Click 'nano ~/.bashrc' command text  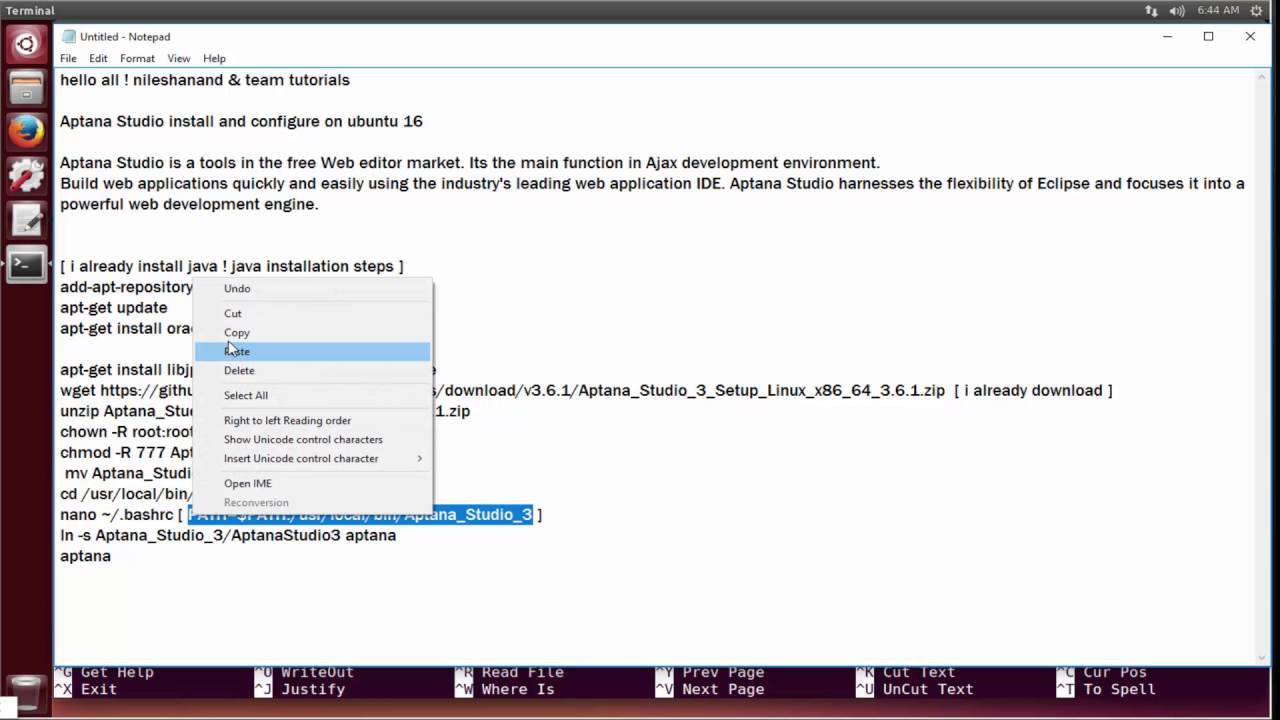coord(117,514)
